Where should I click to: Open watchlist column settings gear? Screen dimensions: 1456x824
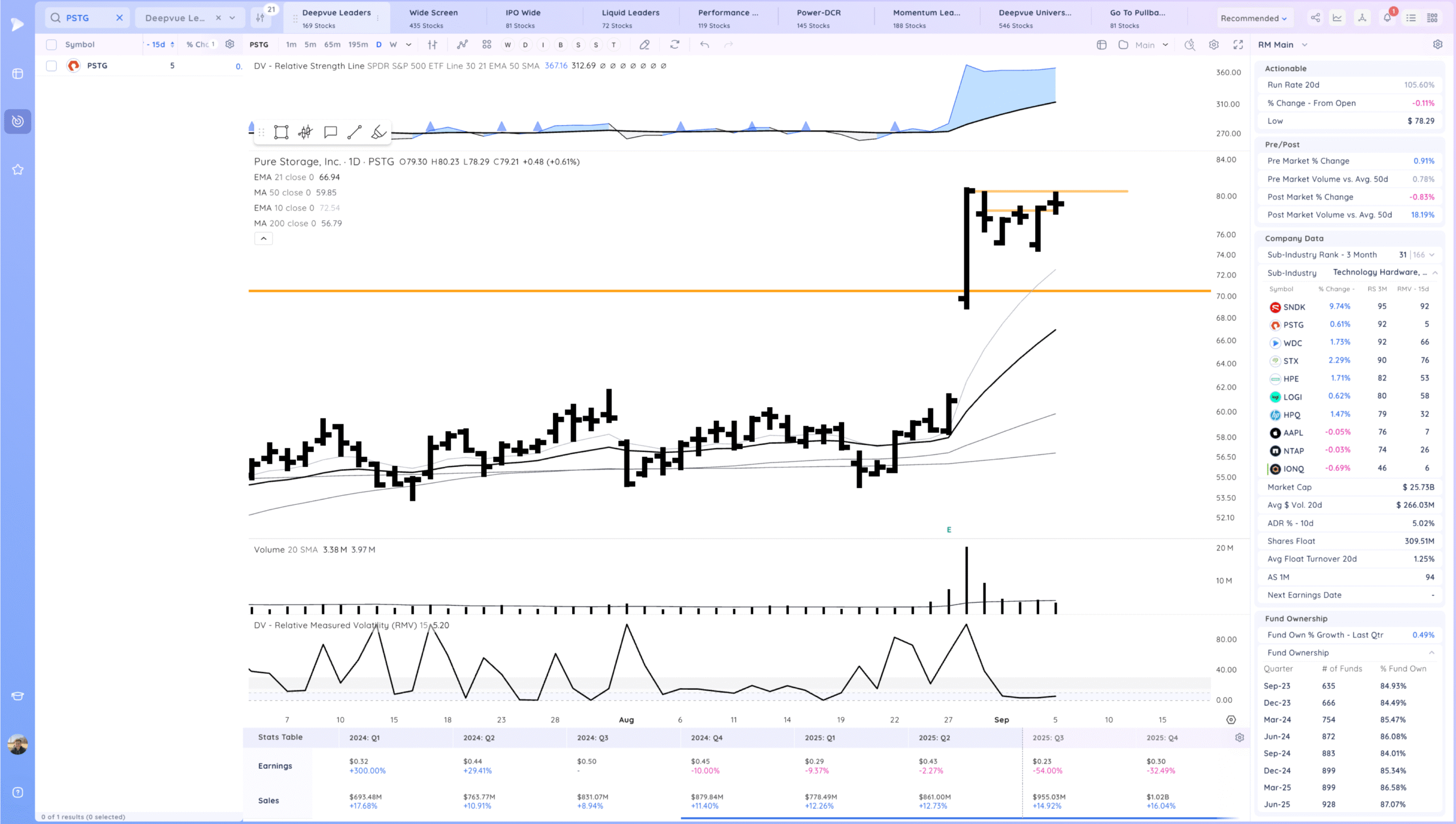[x=230, y=44]
